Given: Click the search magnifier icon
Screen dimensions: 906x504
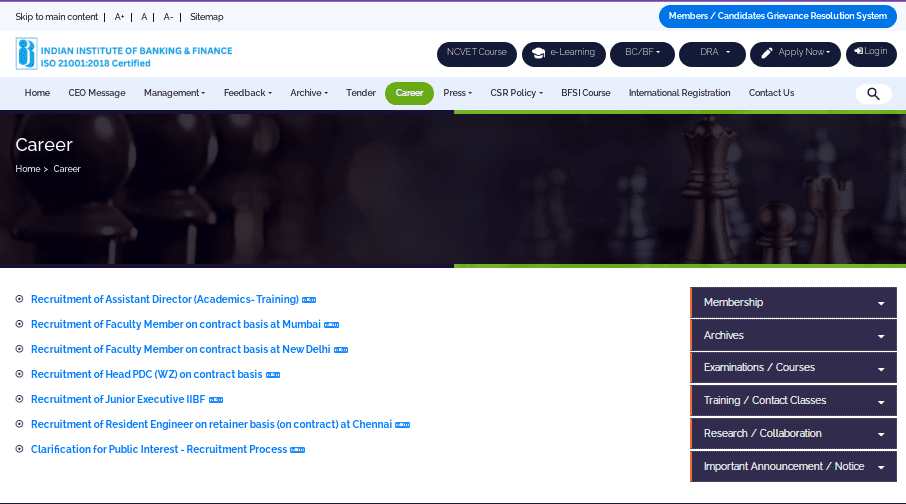Looking at the screenshot, I should 873,94.
